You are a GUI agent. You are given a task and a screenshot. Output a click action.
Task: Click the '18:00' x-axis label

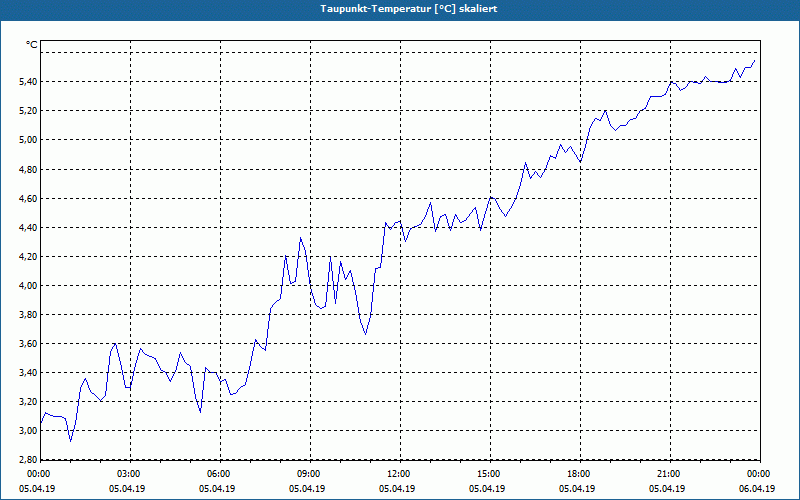(x=577, y=474)
